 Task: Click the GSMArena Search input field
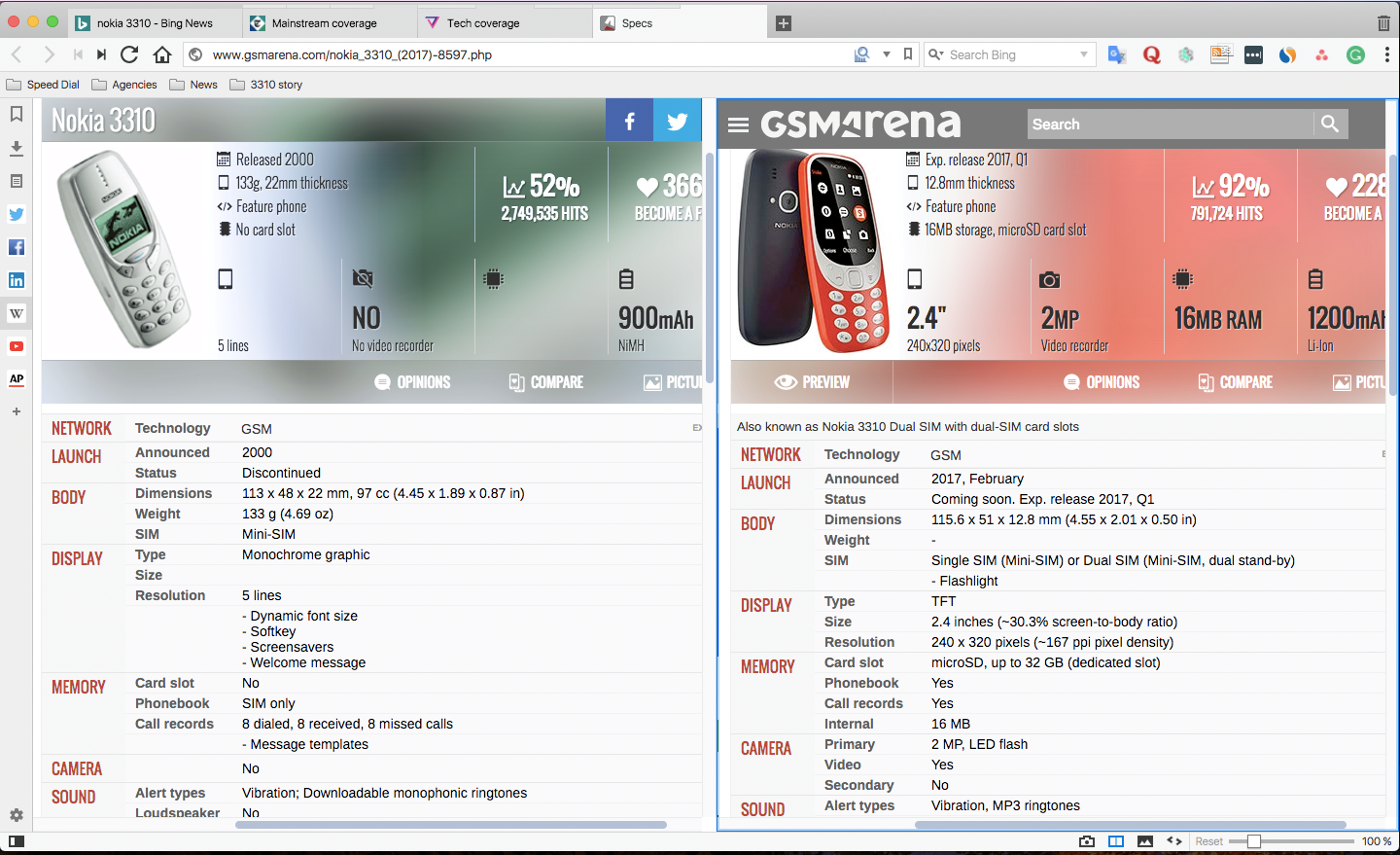pyautogui.click(x=1171, y=124)
